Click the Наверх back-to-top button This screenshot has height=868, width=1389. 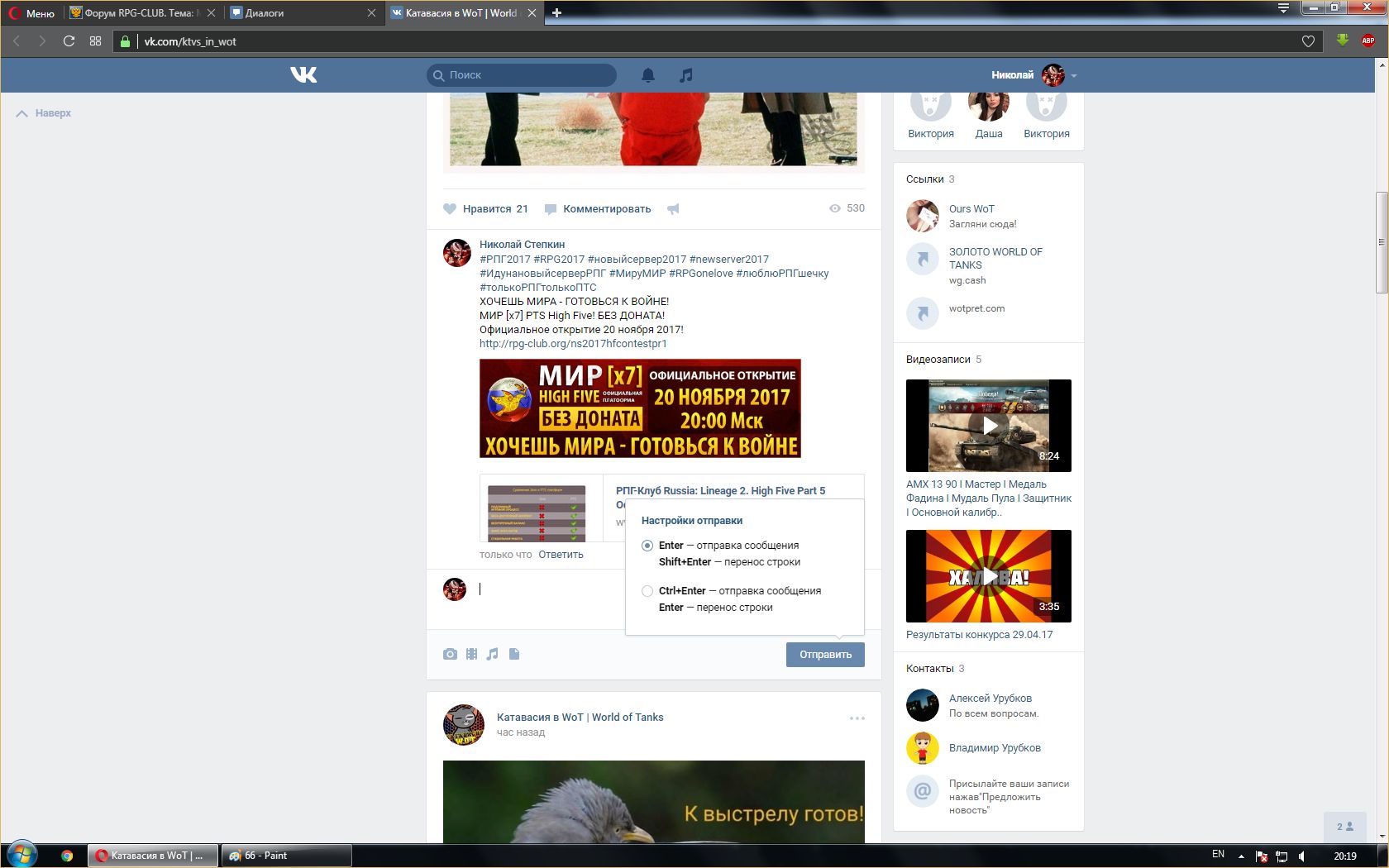click(44, 113)
